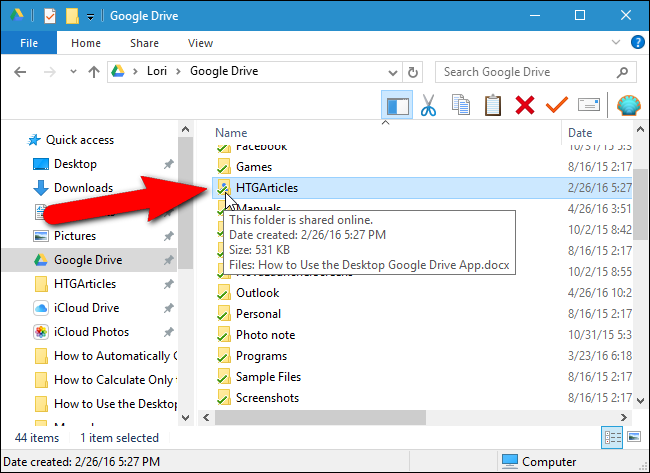The image size is (650, 473).
Task: Click the New Folder quick access icon
Action: point(72,16)
